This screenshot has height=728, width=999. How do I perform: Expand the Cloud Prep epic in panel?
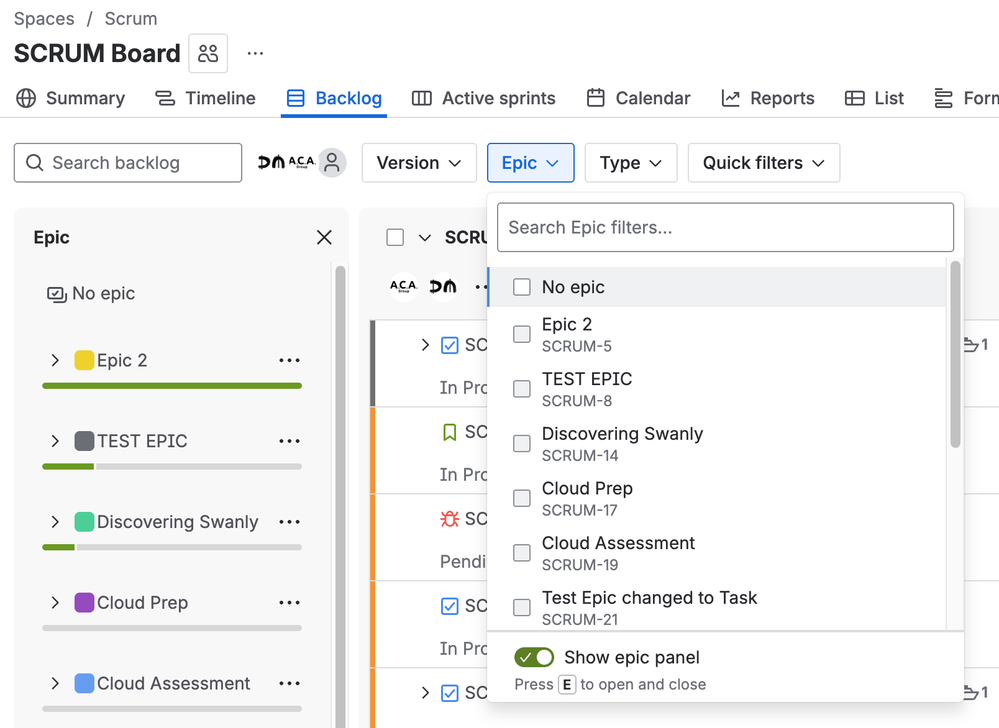(55, 603)
